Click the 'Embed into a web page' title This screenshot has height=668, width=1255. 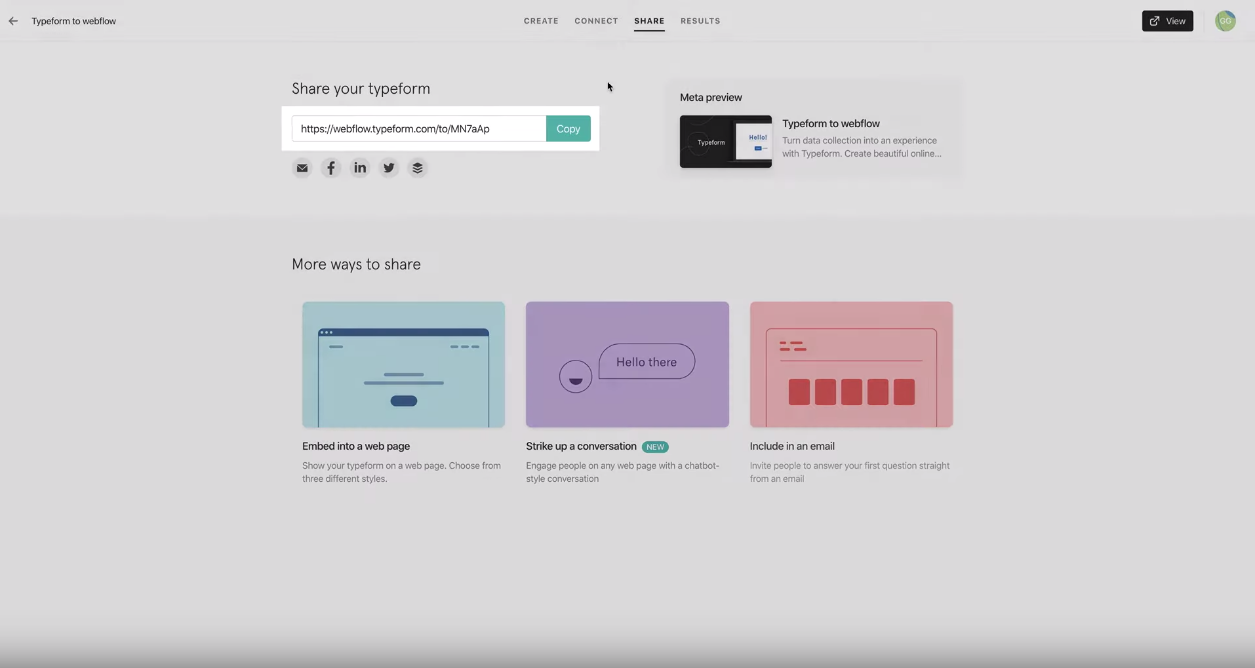coord(356,446)
